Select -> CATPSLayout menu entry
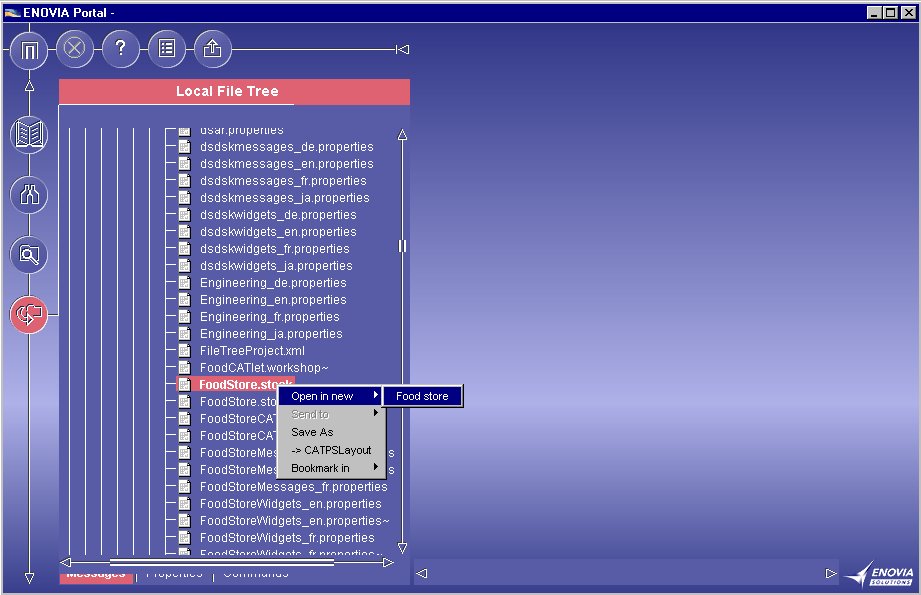The width and height of the screenshot is (921, 595). point(331,451)
